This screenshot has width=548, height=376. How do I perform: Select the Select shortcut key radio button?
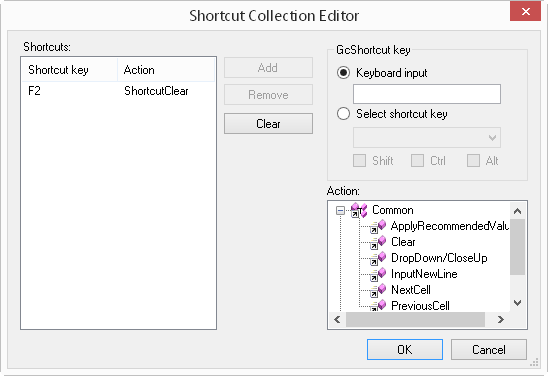click(x=343, y=114)
